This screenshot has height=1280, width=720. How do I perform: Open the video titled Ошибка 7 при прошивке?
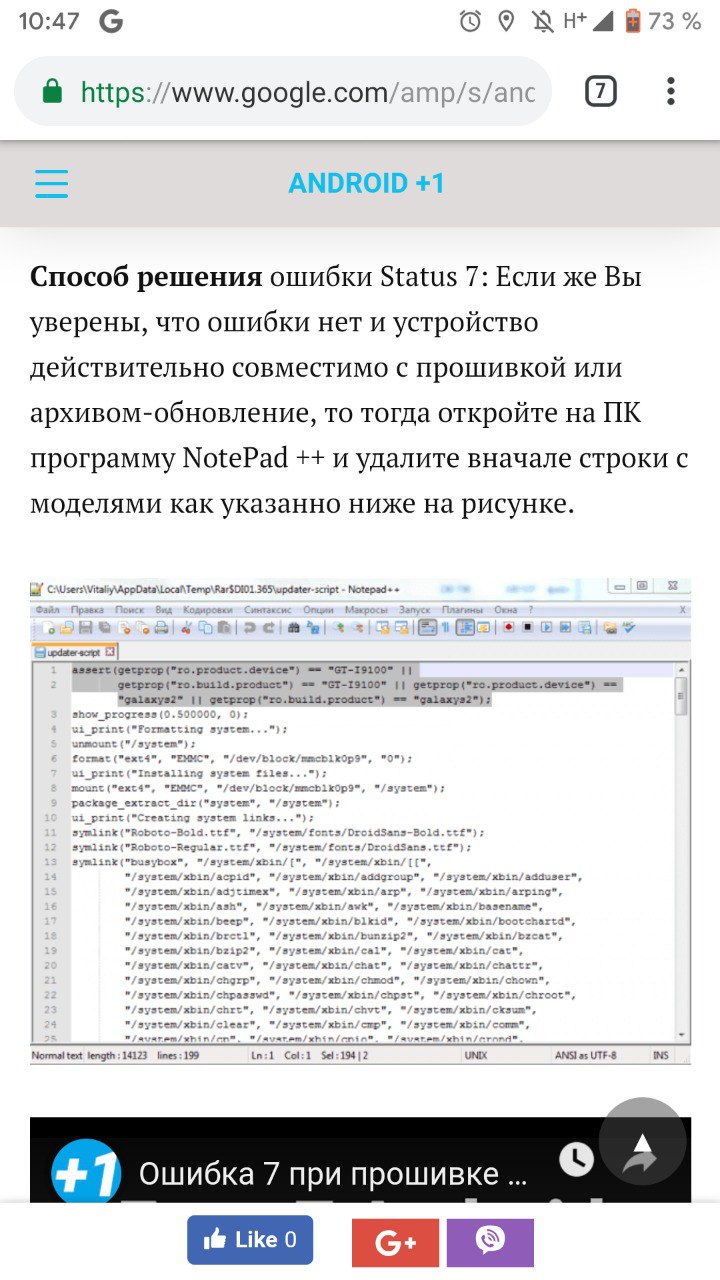coord(333,1173)
